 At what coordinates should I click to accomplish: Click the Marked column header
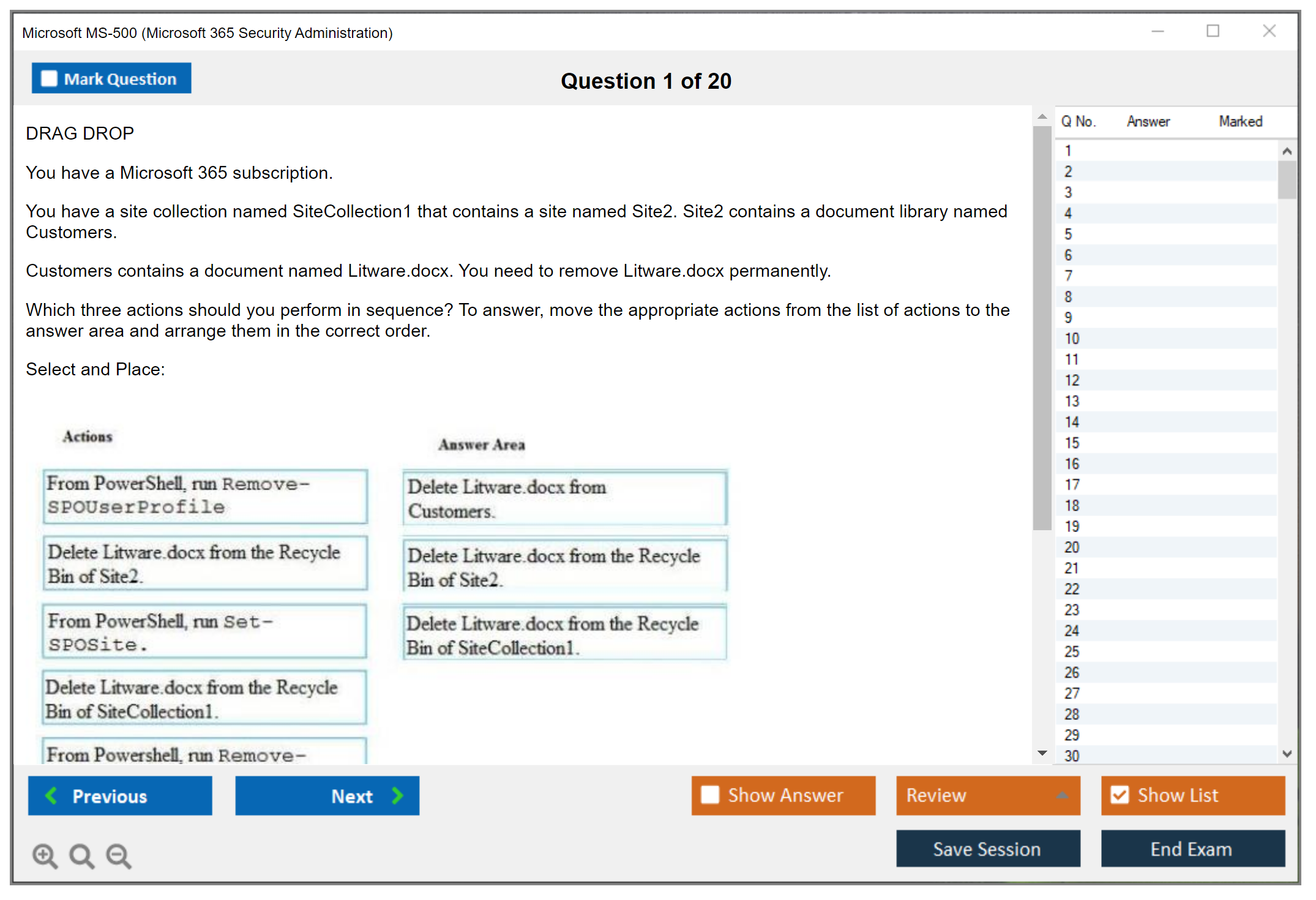click(1240, 122)
